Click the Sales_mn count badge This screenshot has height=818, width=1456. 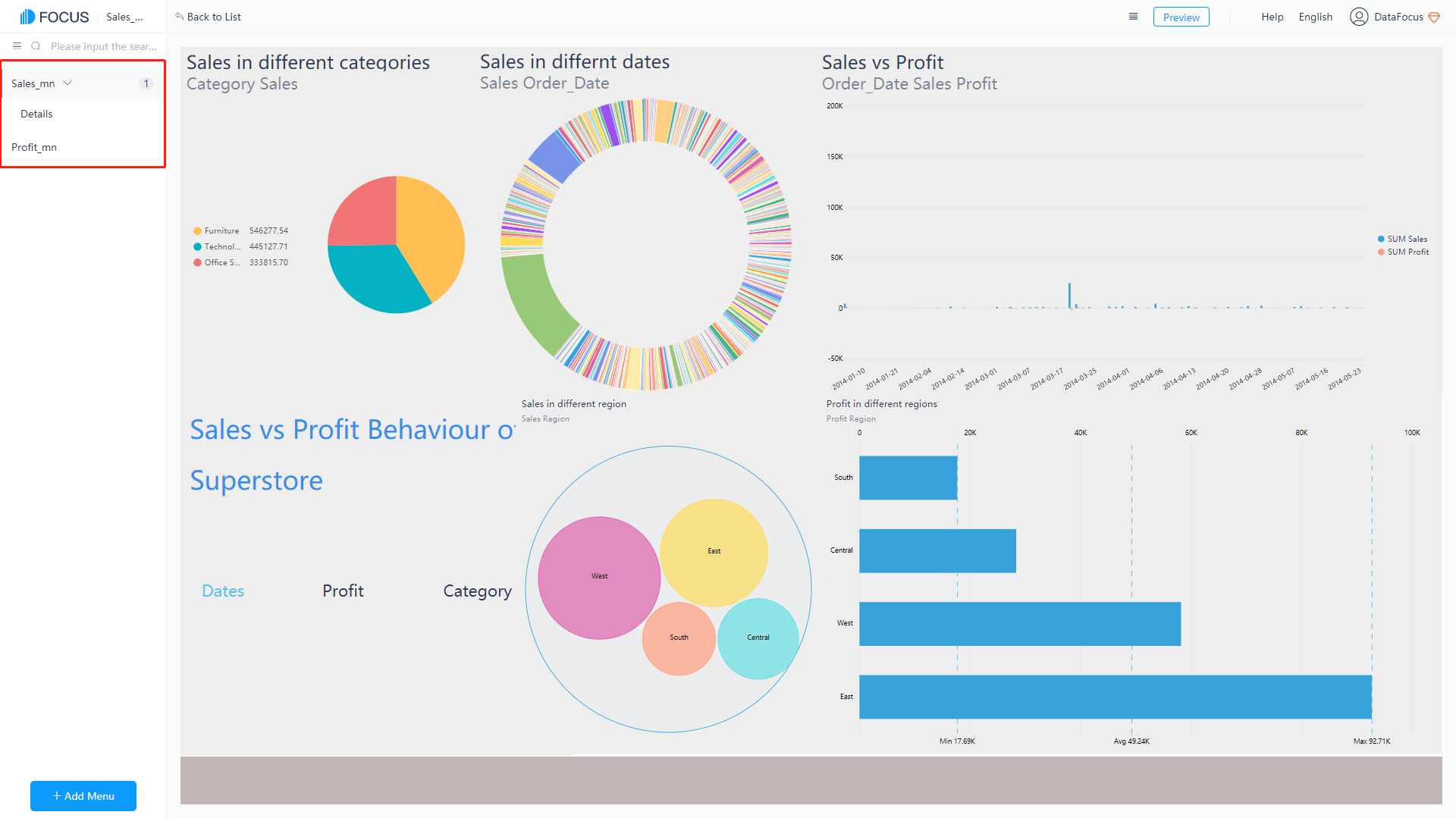[146, 83]
